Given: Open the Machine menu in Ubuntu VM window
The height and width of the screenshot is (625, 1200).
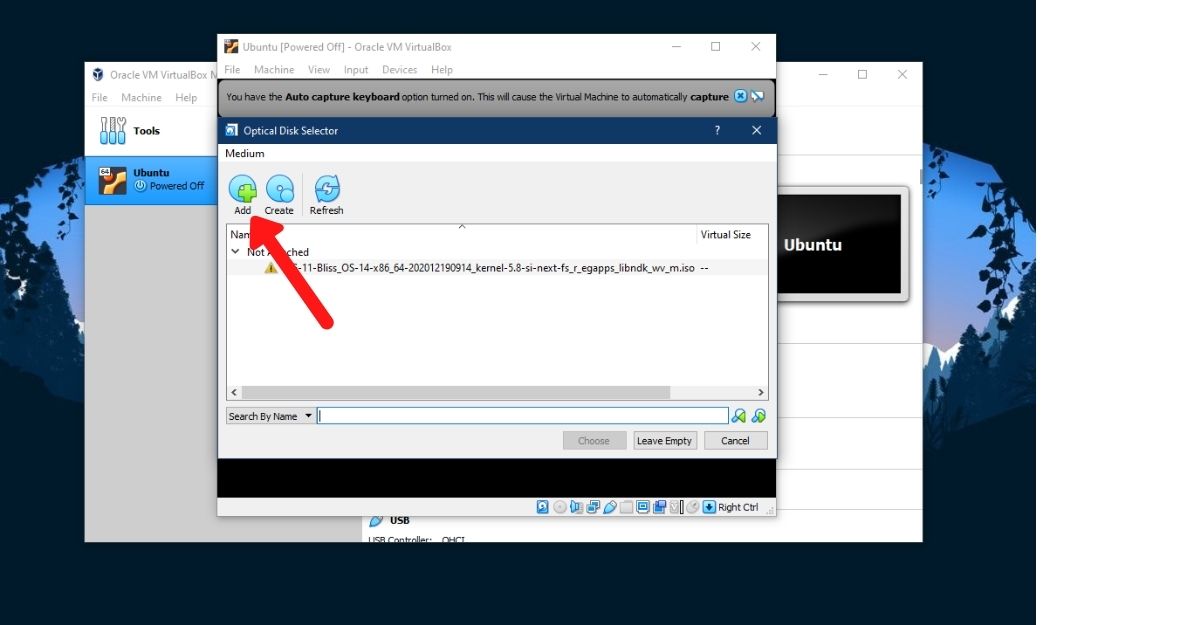Looking at the screenshot, I should point(274,70).
